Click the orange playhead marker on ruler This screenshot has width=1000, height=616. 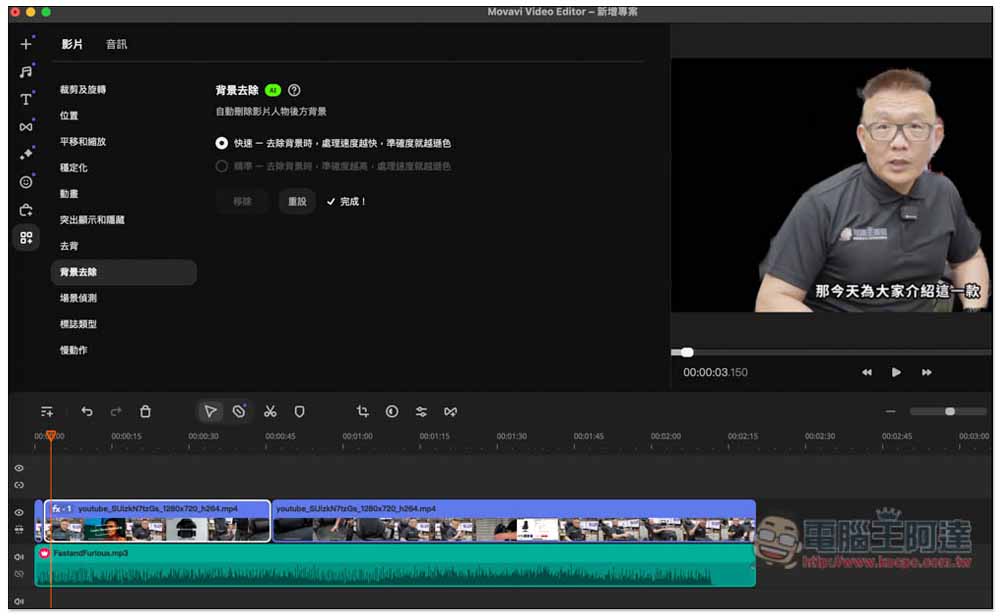[51, 436]
